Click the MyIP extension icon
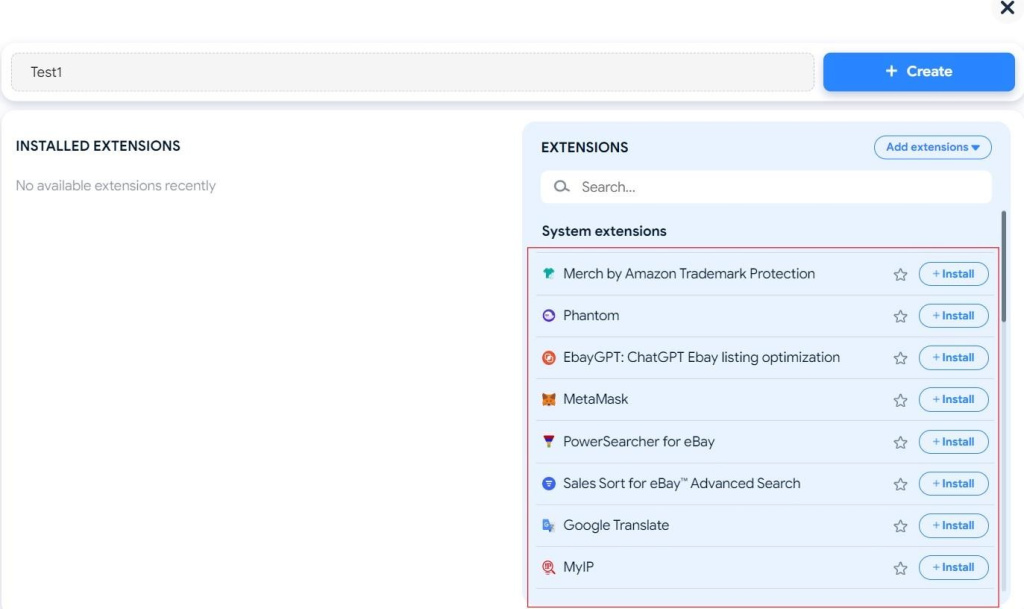This screenshot has height=609, width=1024. coord(548,568)
